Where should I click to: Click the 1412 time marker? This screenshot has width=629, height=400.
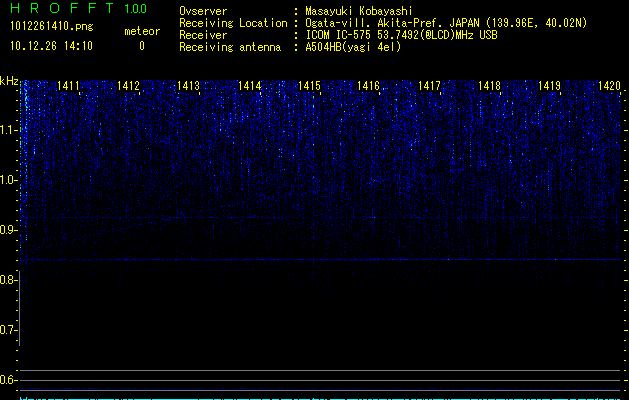pyautogui.click(x=128, y=85)
